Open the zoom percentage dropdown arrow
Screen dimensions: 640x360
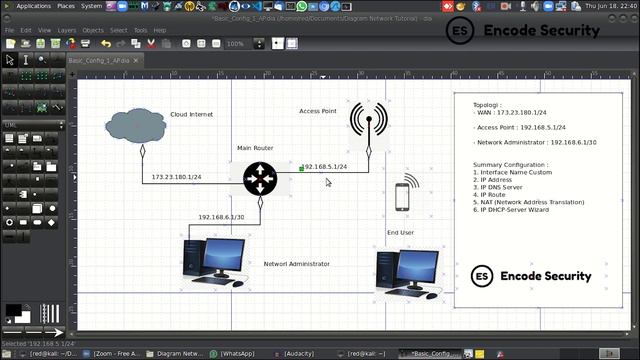(x=259, y=44)
